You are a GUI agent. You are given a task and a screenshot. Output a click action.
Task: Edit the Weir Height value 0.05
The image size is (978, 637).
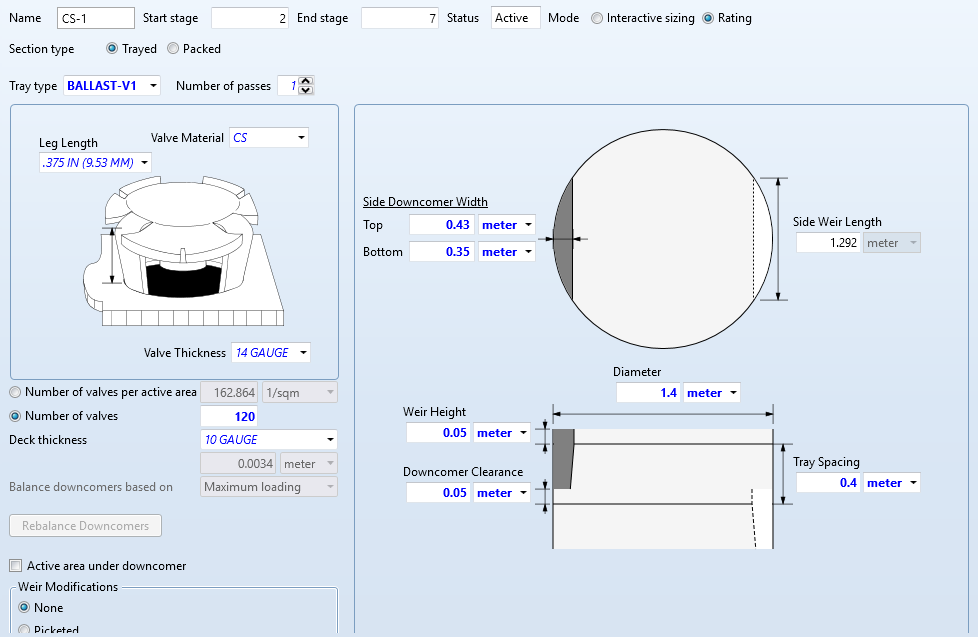click(438, 433)
